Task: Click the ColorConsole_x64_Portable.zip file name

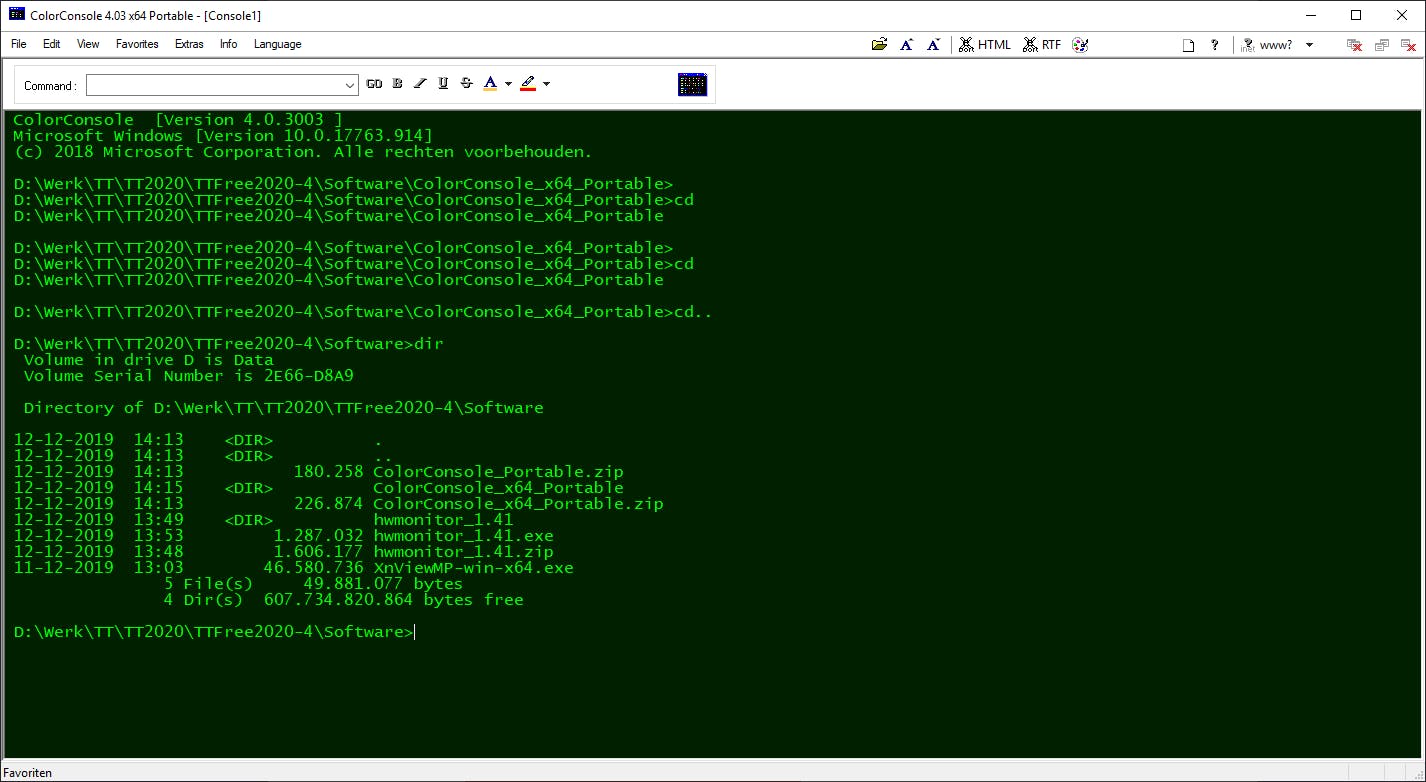Action: tap(518, 504)
